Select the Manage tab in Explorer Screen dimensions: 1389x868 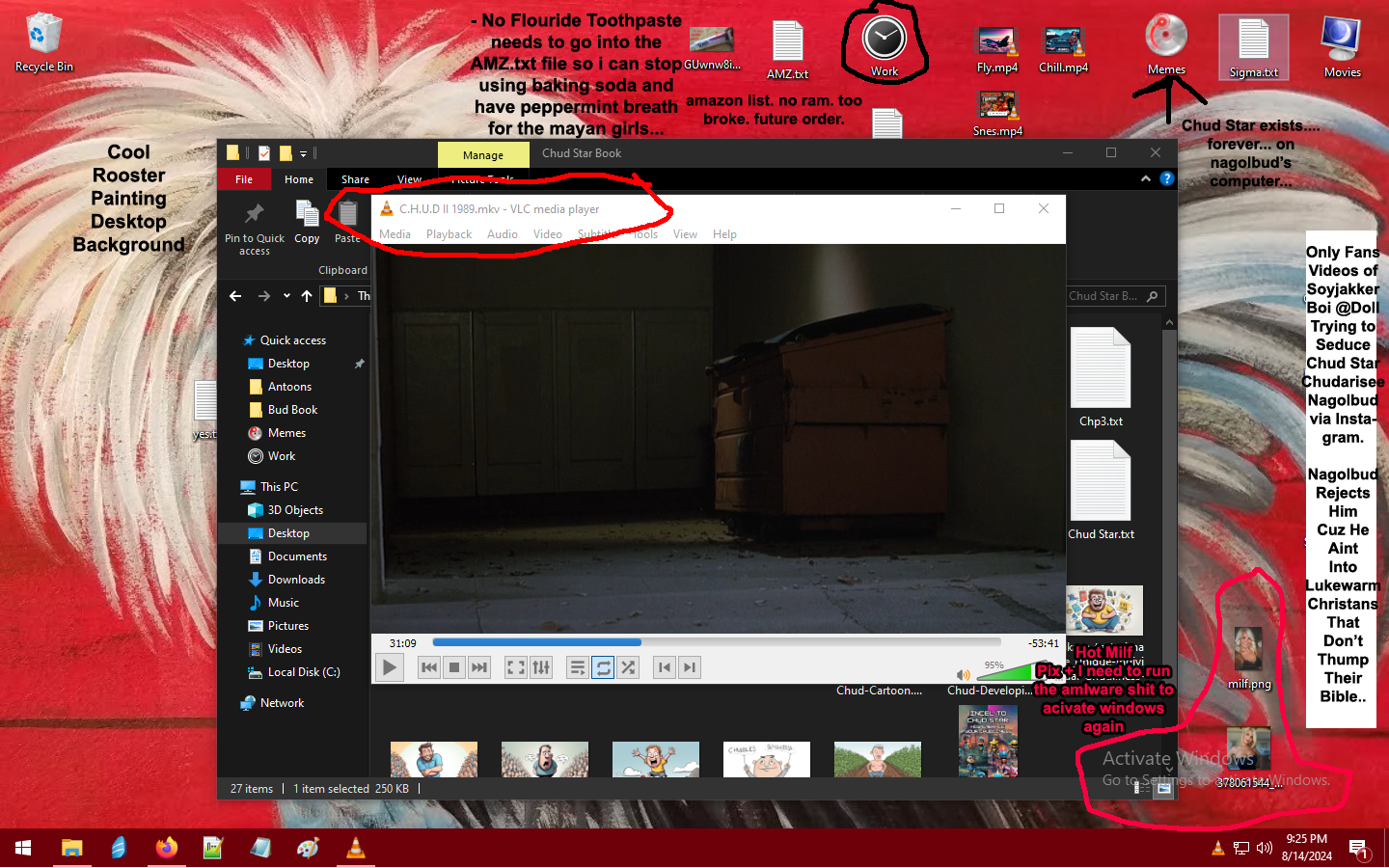click(482, 155)
